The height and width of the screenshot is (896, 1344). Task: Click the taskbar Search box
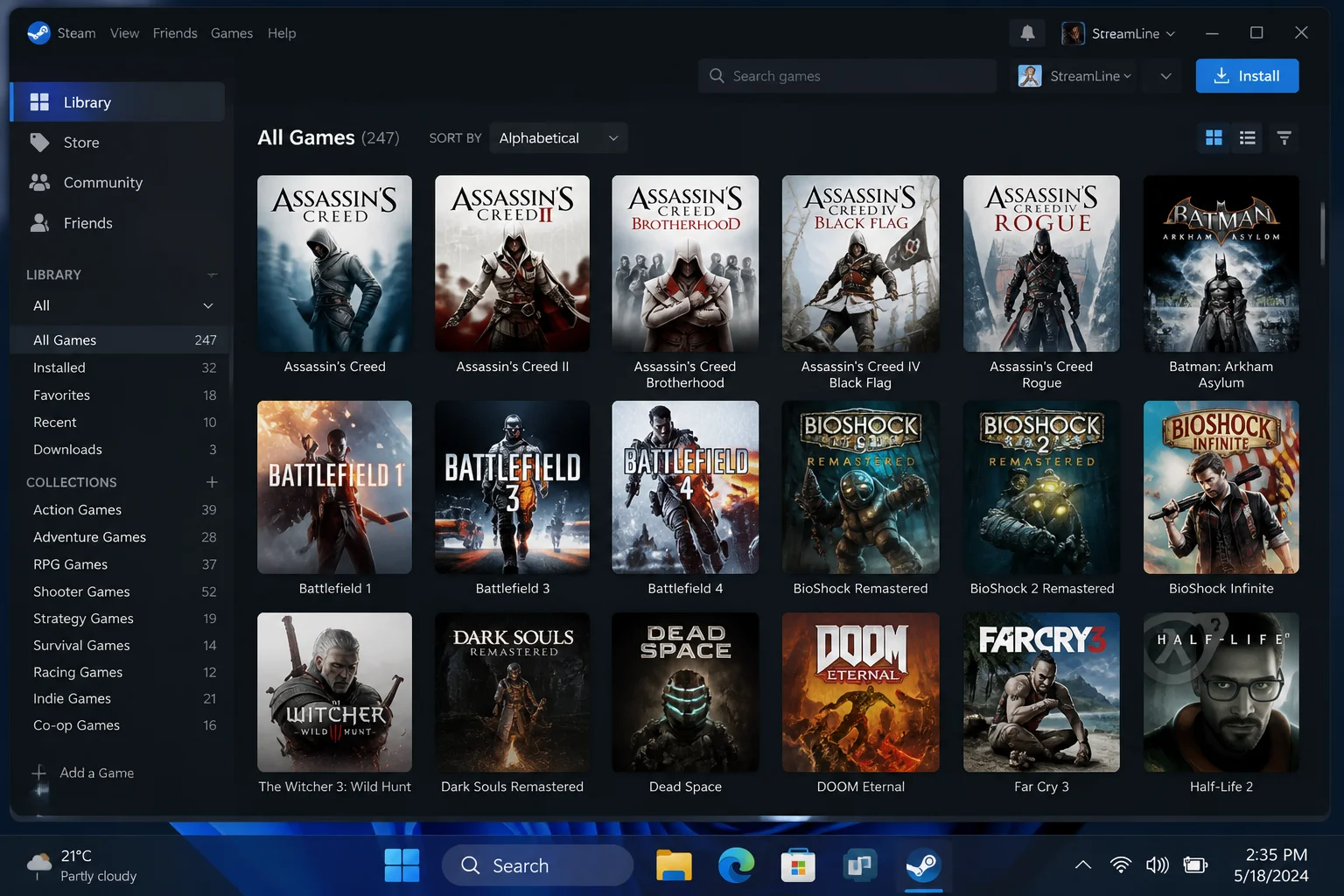tap(537, 865)
